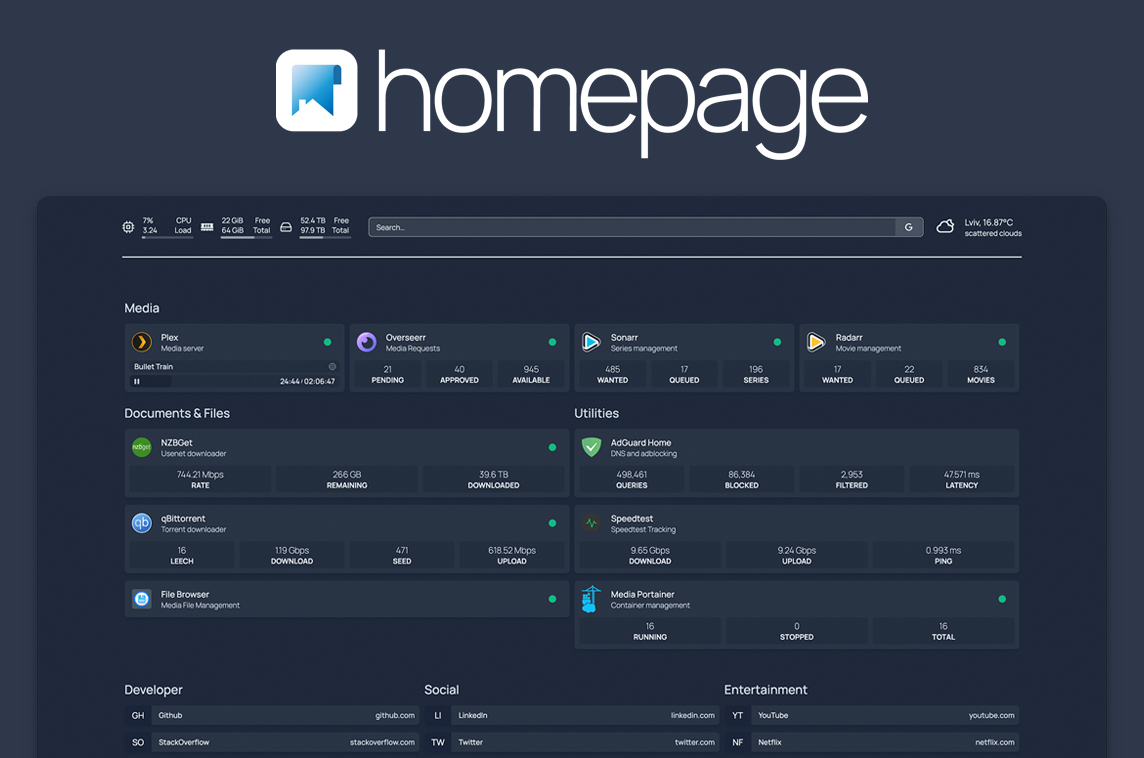Collapse the Utilities section header

coord(596,413)
